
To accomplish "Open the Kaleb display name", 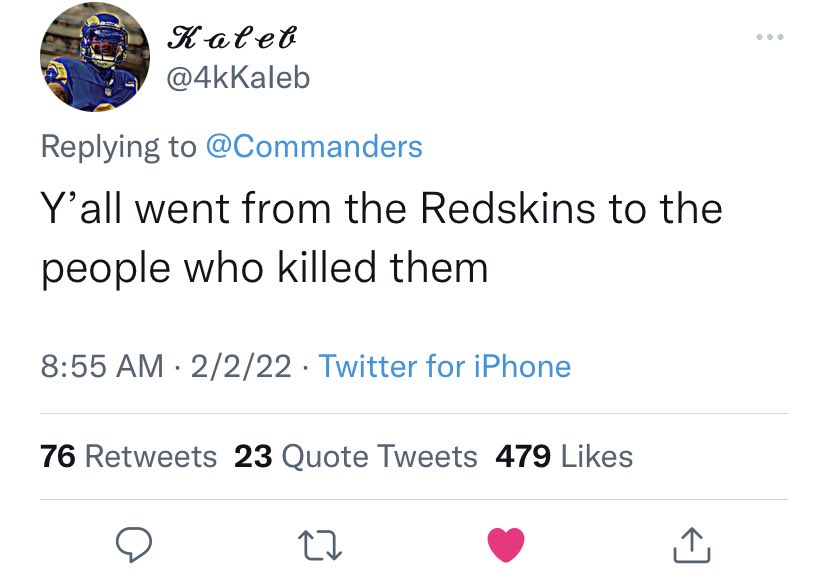I will 232,37.
